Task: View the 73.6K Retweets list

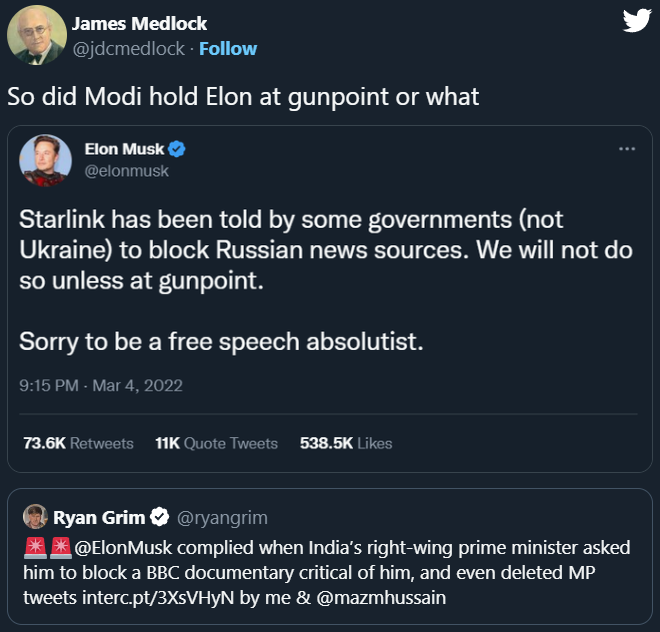Action: [78, 443]
